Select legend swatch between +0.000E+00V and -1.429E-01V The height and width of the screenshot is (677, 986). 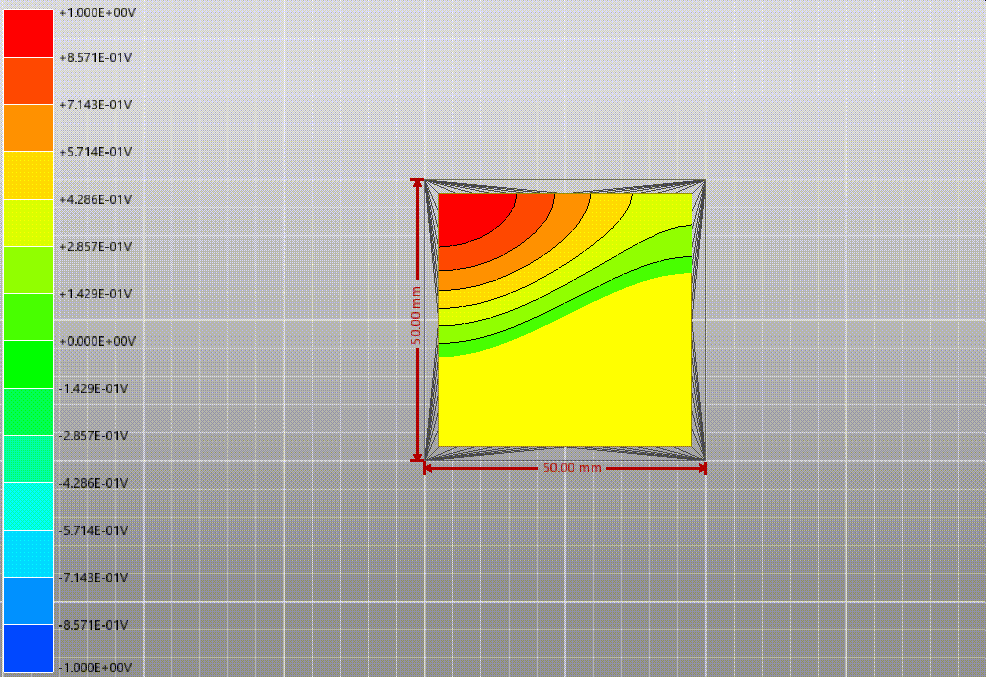pyautogui.click(x=28, y=365)
